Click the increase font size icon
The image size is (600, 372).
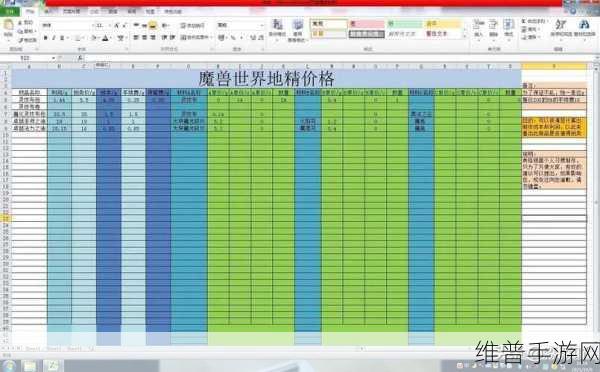click(117, 26)
